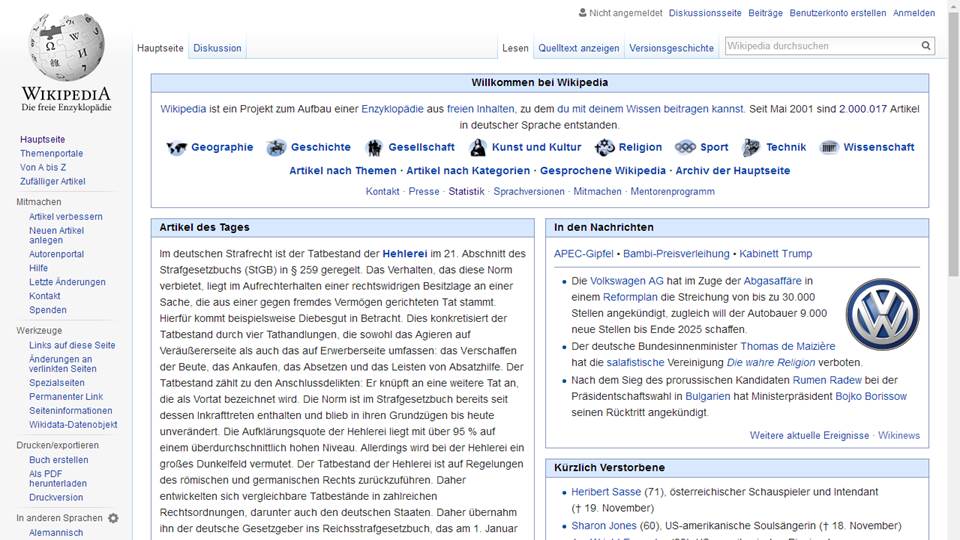Image resolution: width=960 pixels, height=540 pixels.
Task: Click the Alemannisch language link
Action: click(x=56, y=533)
